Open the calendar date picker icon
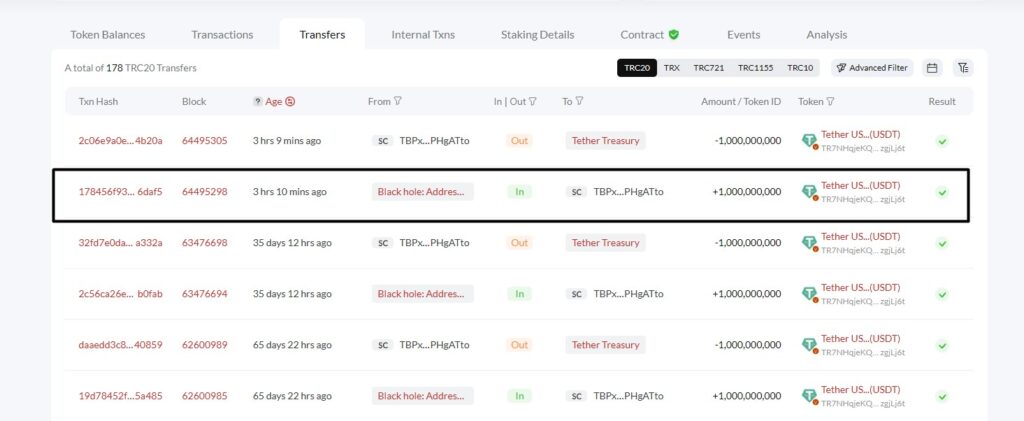This screenshot has width=1024, height=421. pyautogui.click(x=932, y=68)
